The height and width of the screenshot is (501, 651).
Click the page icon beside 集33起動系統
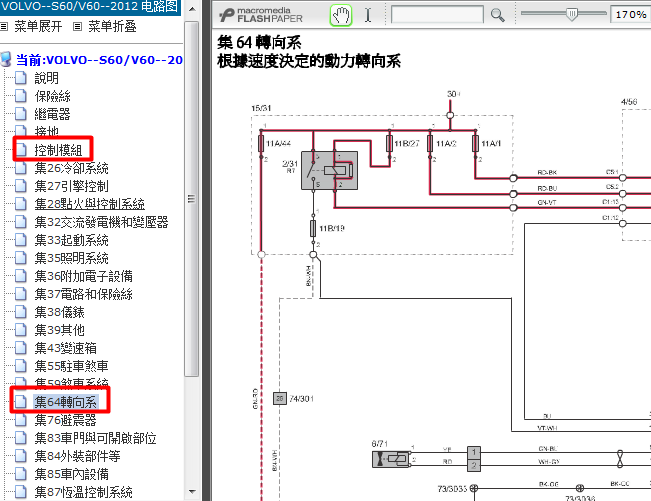[x=21, y=240]
